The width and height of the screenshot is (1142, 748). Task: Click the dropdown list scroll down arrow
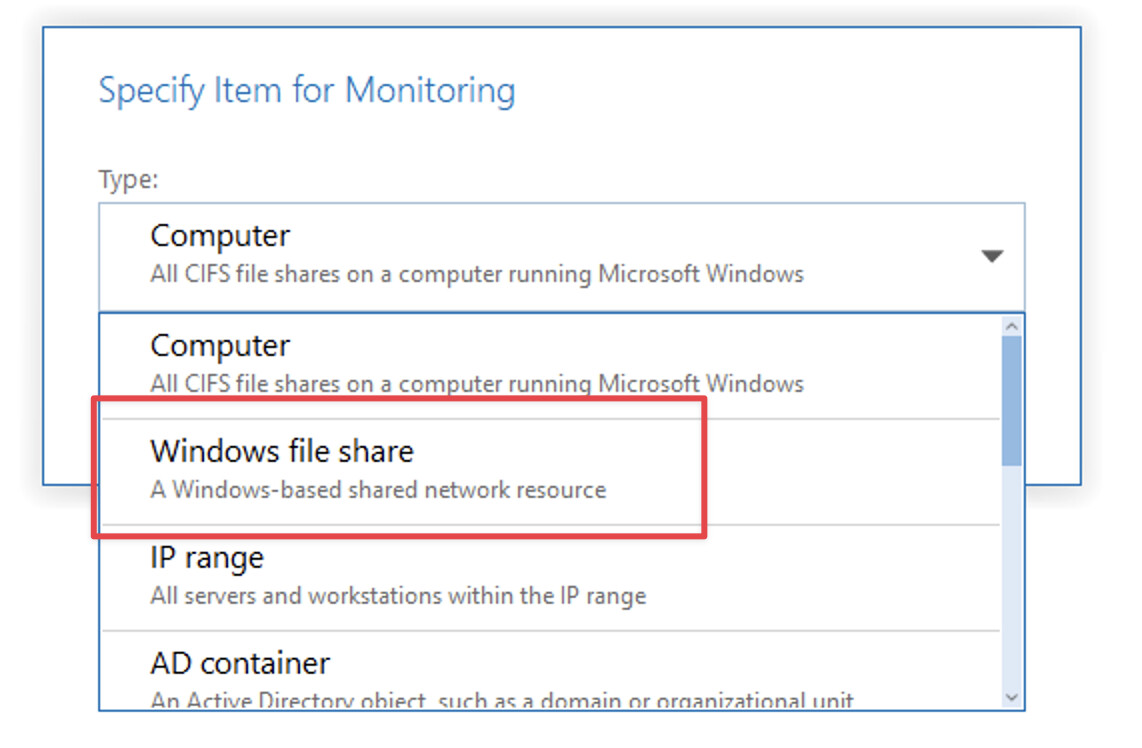pyautogui.click(x=1011, y=697)
